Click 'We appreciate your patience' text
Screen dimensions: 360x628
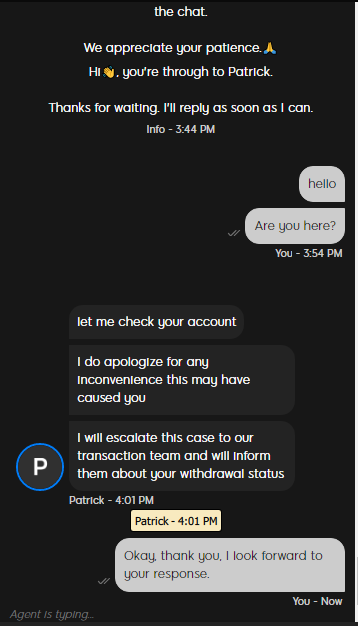[173, 48]
